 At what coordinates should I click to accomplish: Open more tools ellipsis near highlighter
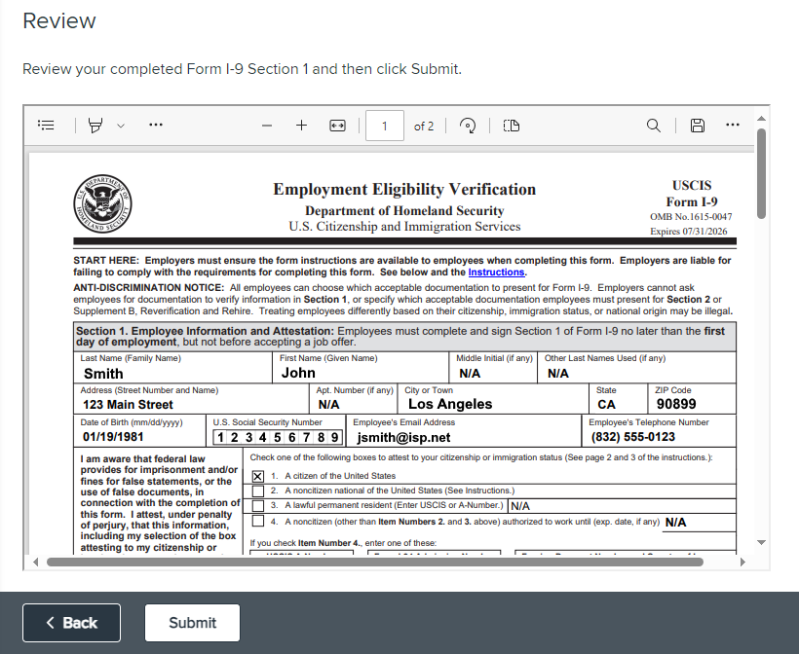point(155,124)
